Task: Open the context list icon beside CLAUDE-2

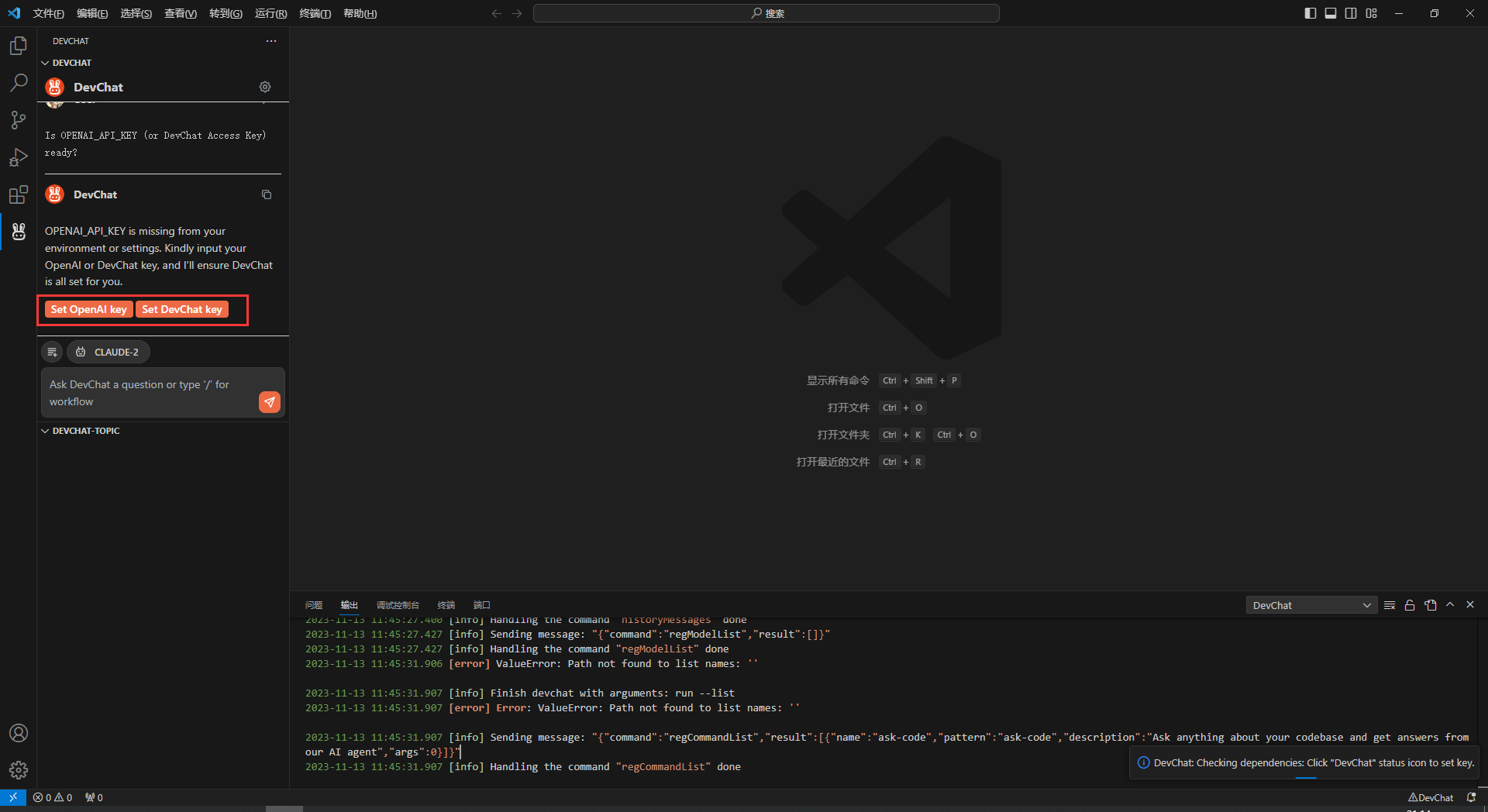Action: [x=52, y=352]
